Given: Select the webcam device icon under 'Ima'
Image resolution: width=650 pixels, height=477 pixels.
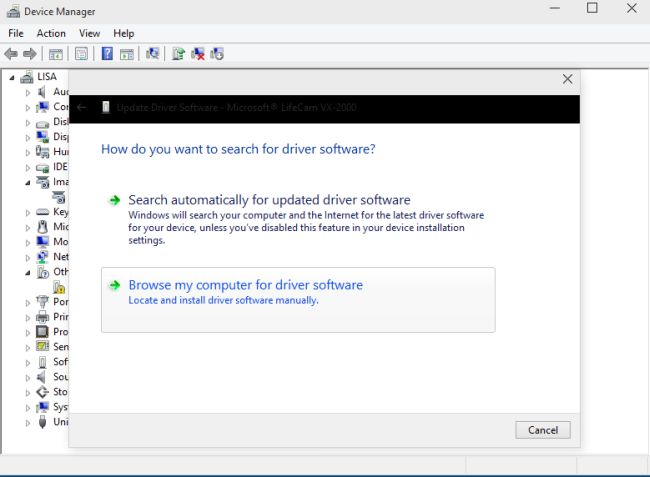Looking at the screenshot, I should [59, 197].
